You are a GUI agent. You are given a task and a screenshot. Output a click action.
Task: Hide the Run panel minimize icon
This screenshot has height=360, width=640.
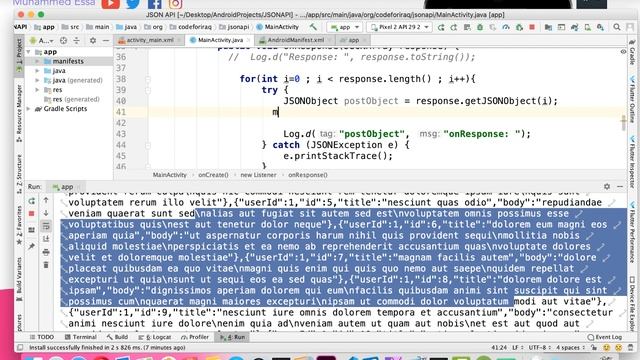[x=620, y=187]
